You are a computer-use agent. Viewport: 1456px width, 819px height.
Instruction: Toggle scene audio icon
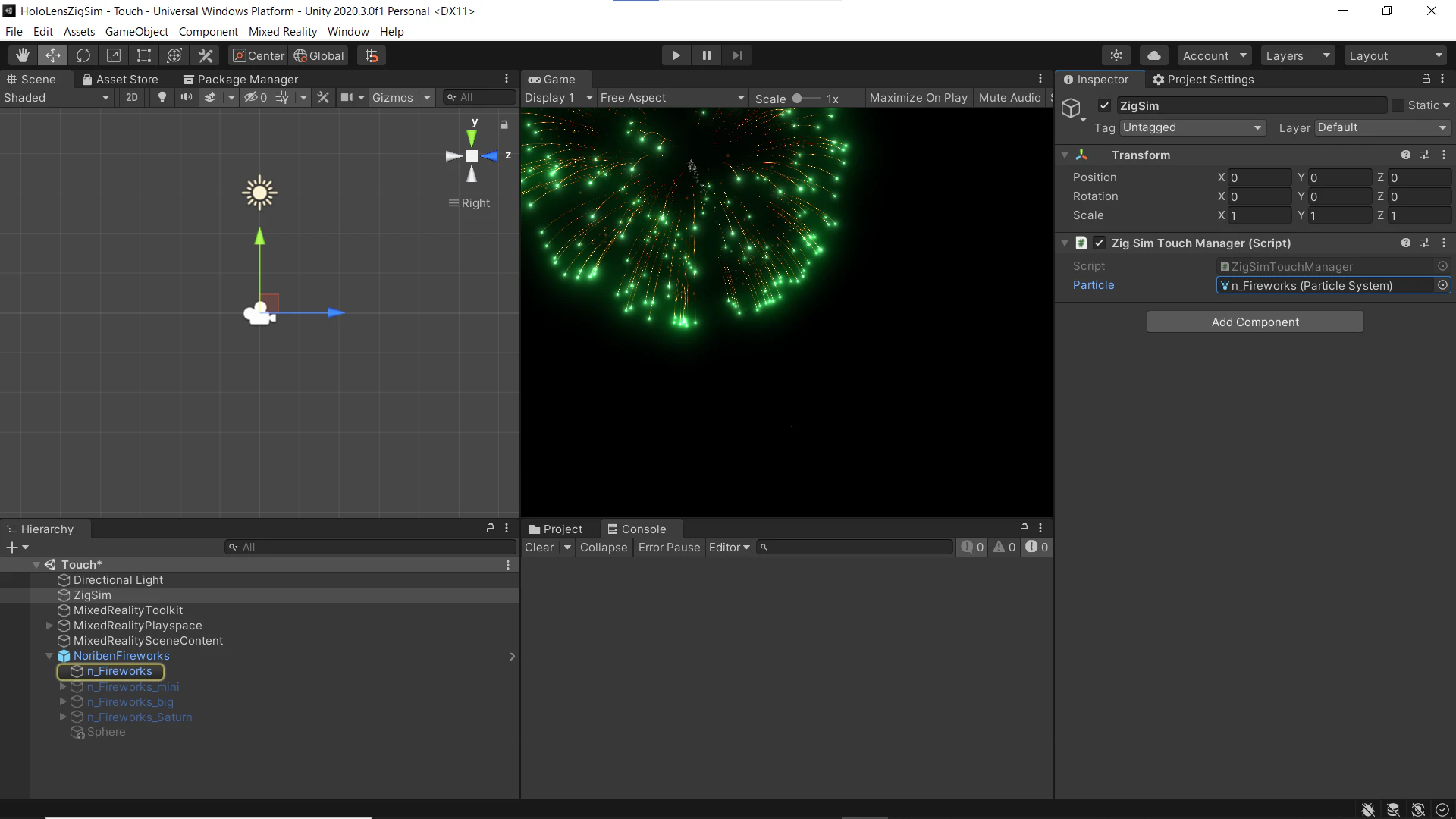click(x=186, y=97)
